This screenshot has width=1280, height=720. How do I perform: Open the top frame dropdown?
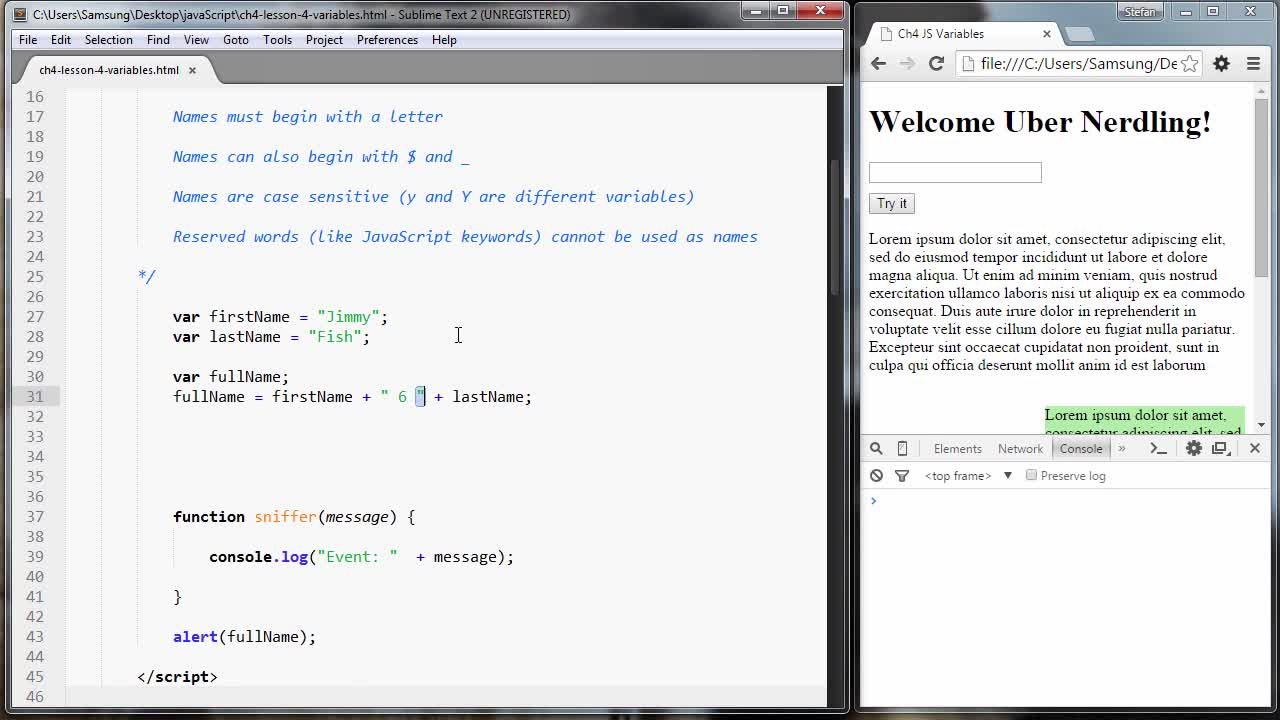(x=968, y=476)
